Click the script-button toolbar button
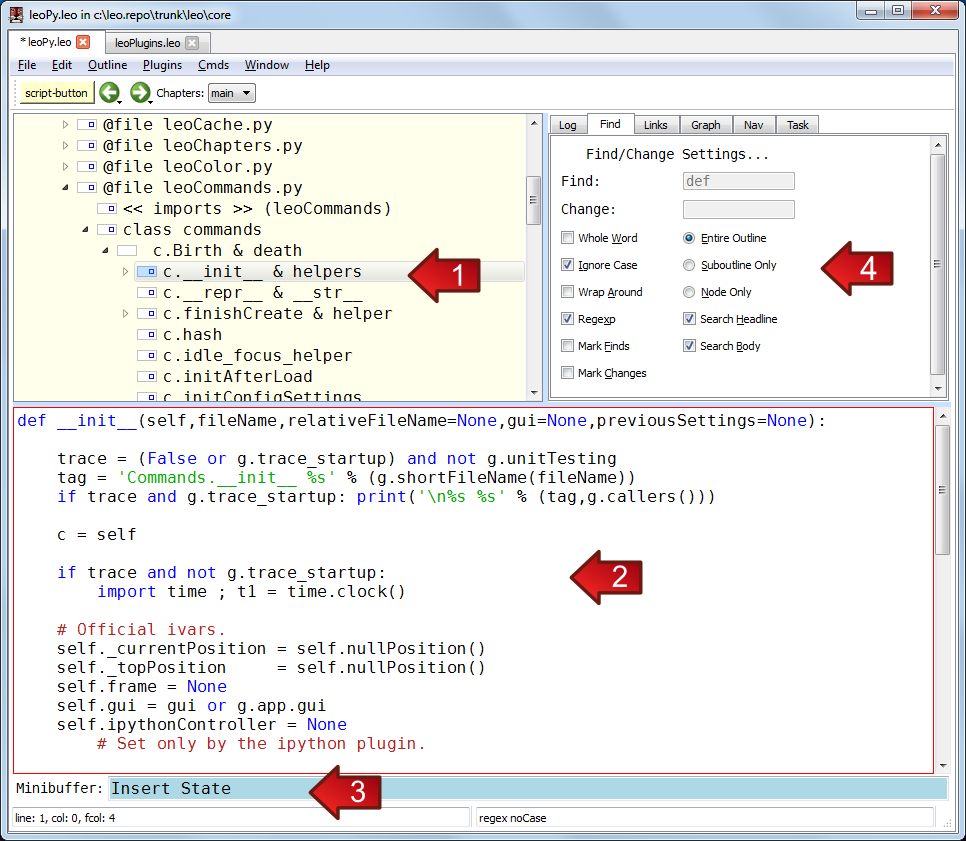Screen dimensions: 966x841 tap(56, 93)
